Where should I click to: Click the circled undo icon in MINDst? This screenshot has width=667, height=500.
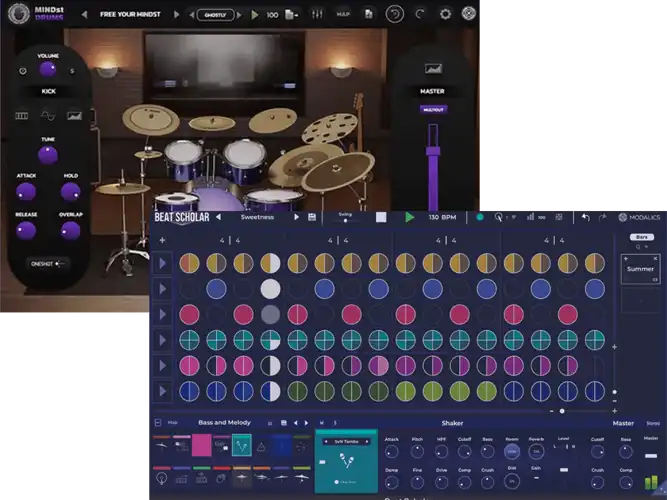point(394,14)
